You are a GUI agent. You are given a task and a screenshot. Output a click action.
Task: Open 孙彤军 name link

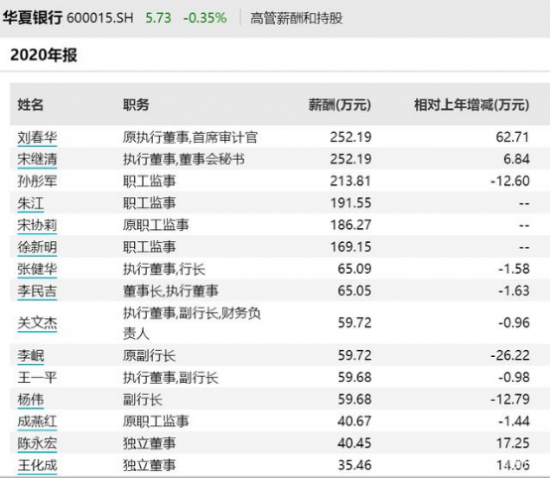coord(37,181)
